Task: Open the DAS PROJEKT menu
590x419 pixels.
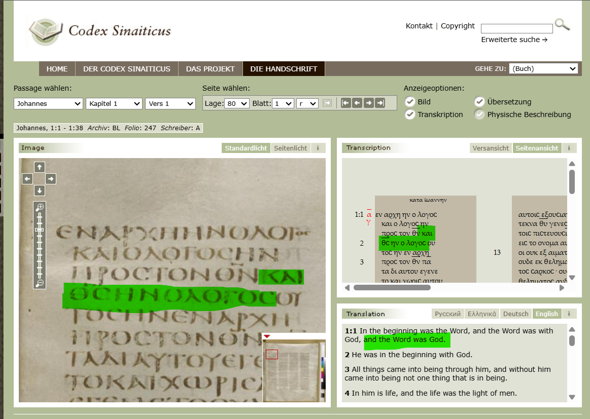Action: [210, 69]
